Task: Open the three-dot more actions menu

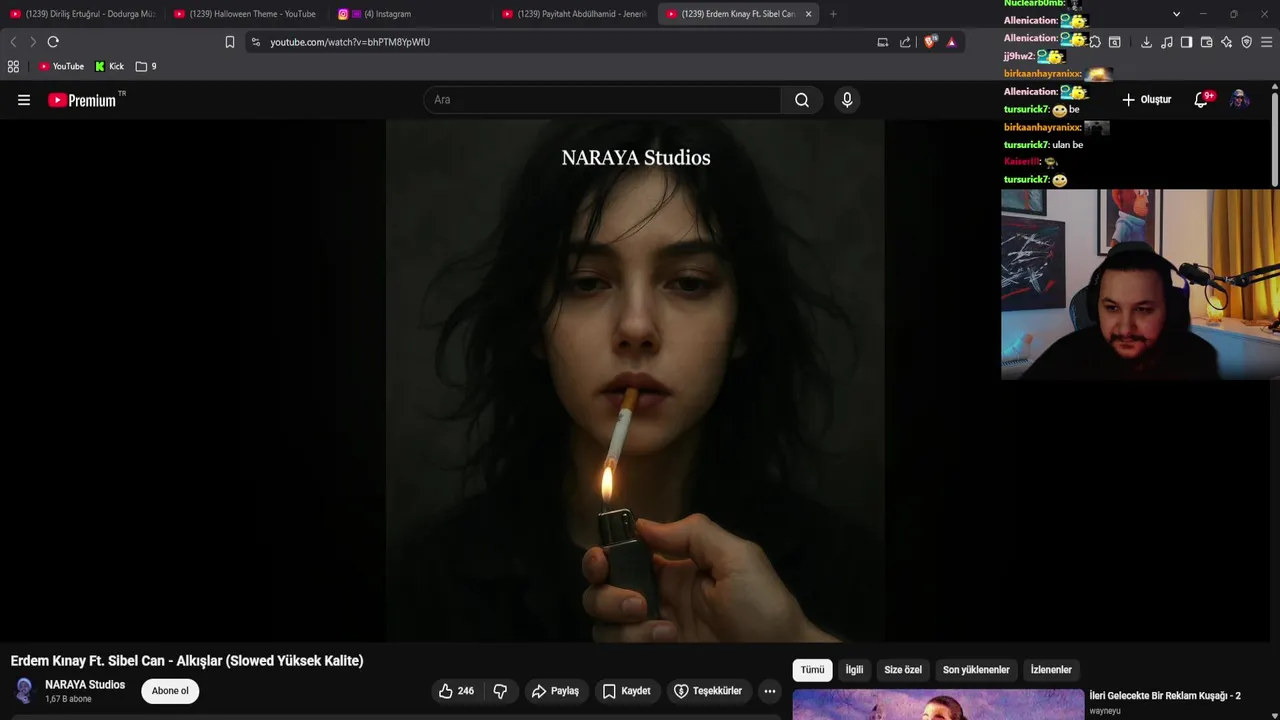Action: click(x=770, y=691)
